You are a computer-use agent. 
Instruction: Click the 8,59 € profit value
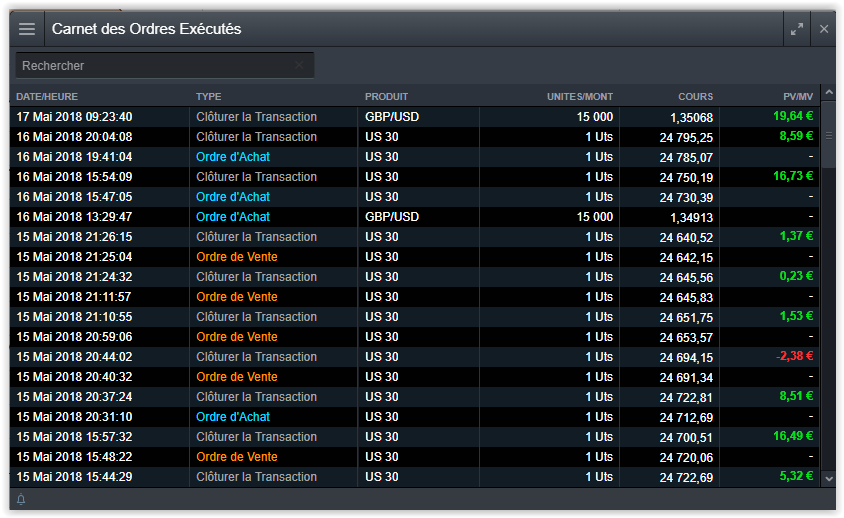click(x=796, y=136)
